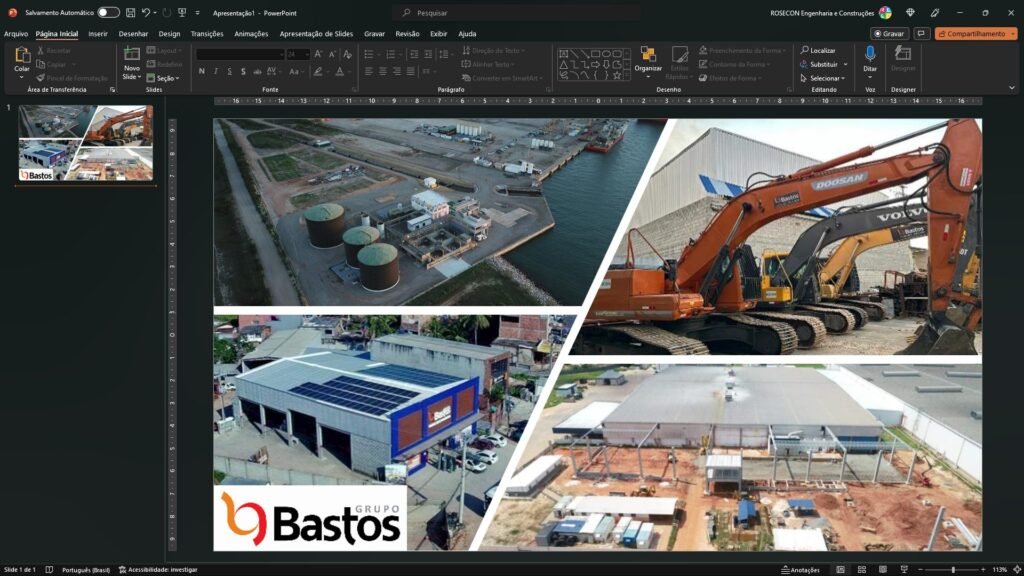Click Compartilhamento share button
The height and width of the screenshot is (576, 1024).
pyautogui.click(x=976, y=33)
